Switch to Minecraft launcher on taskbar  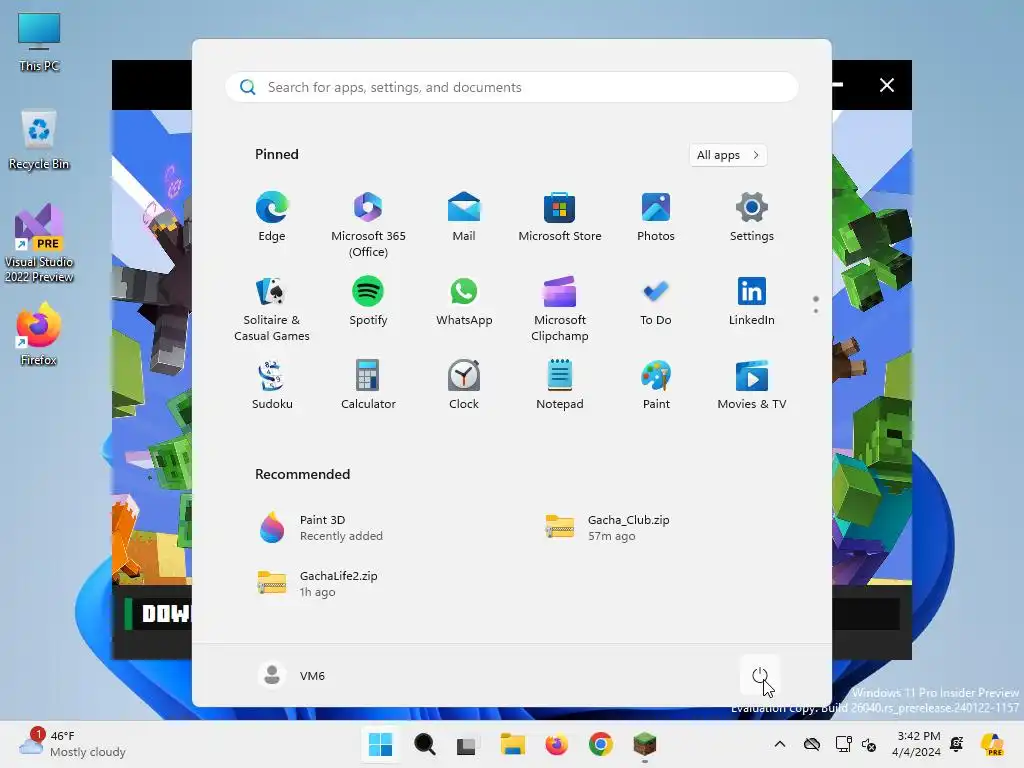point(645,744)
